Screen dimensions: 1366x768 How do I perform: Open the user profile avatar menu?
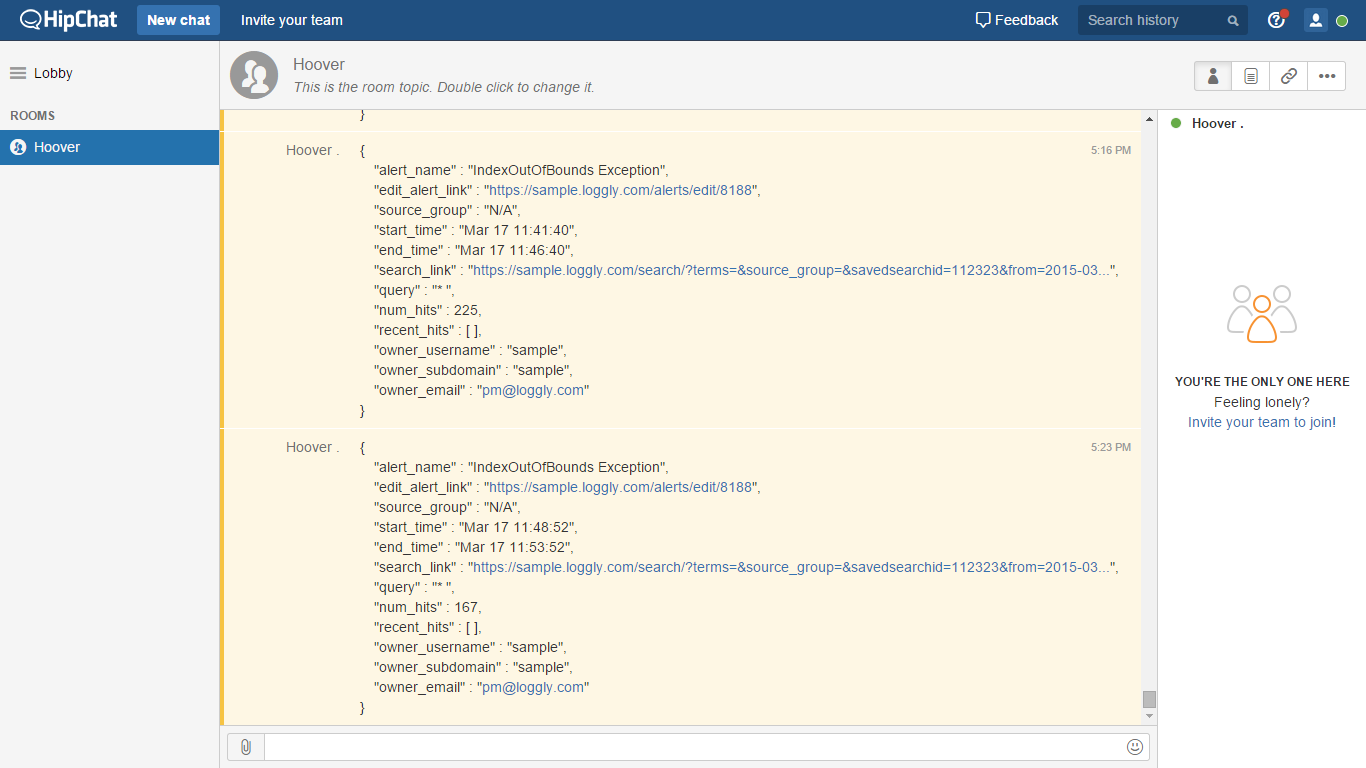pyautogui.click(x=1315, y=20)
